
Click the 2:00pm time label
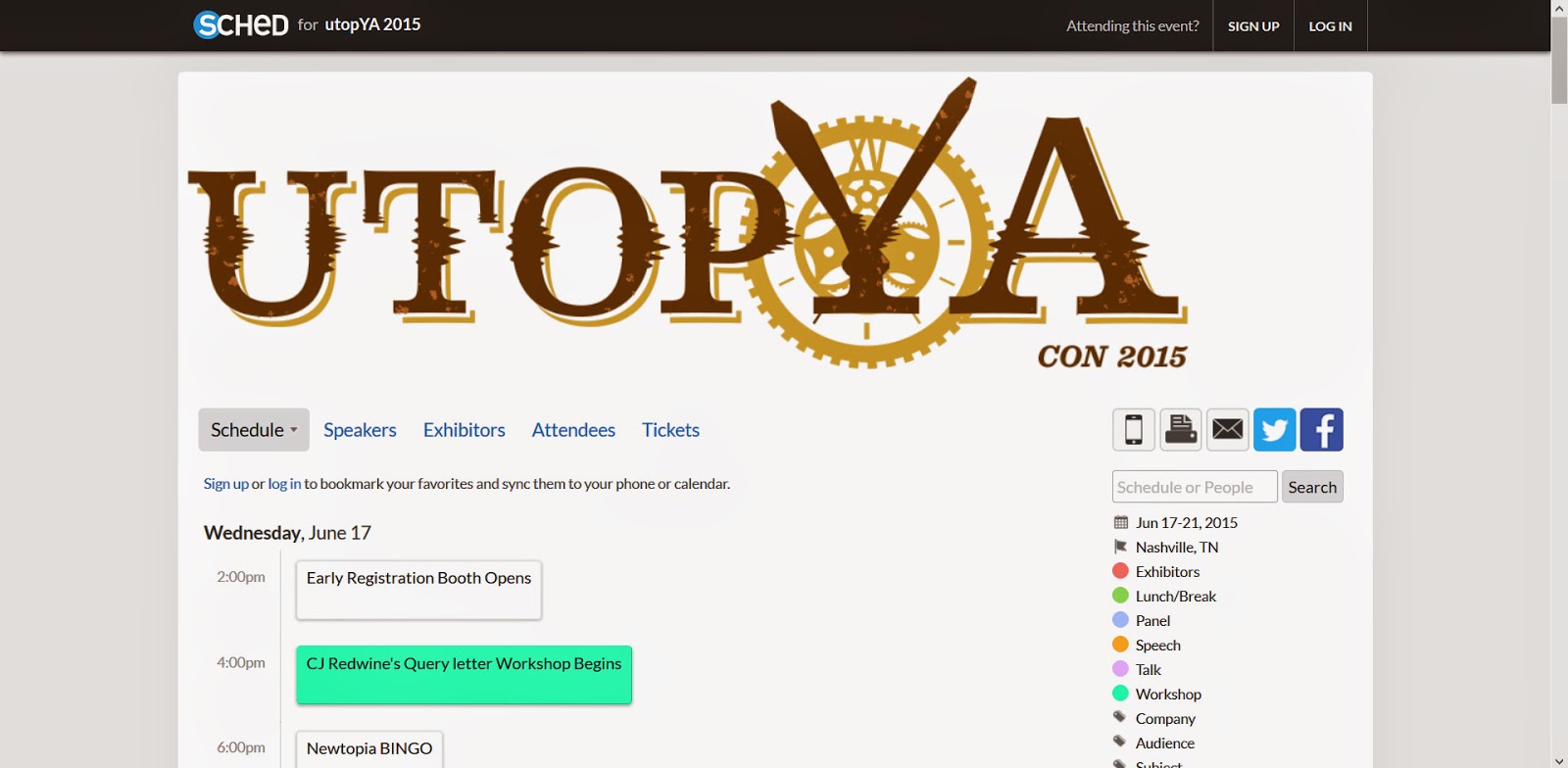tap(241, 577)
